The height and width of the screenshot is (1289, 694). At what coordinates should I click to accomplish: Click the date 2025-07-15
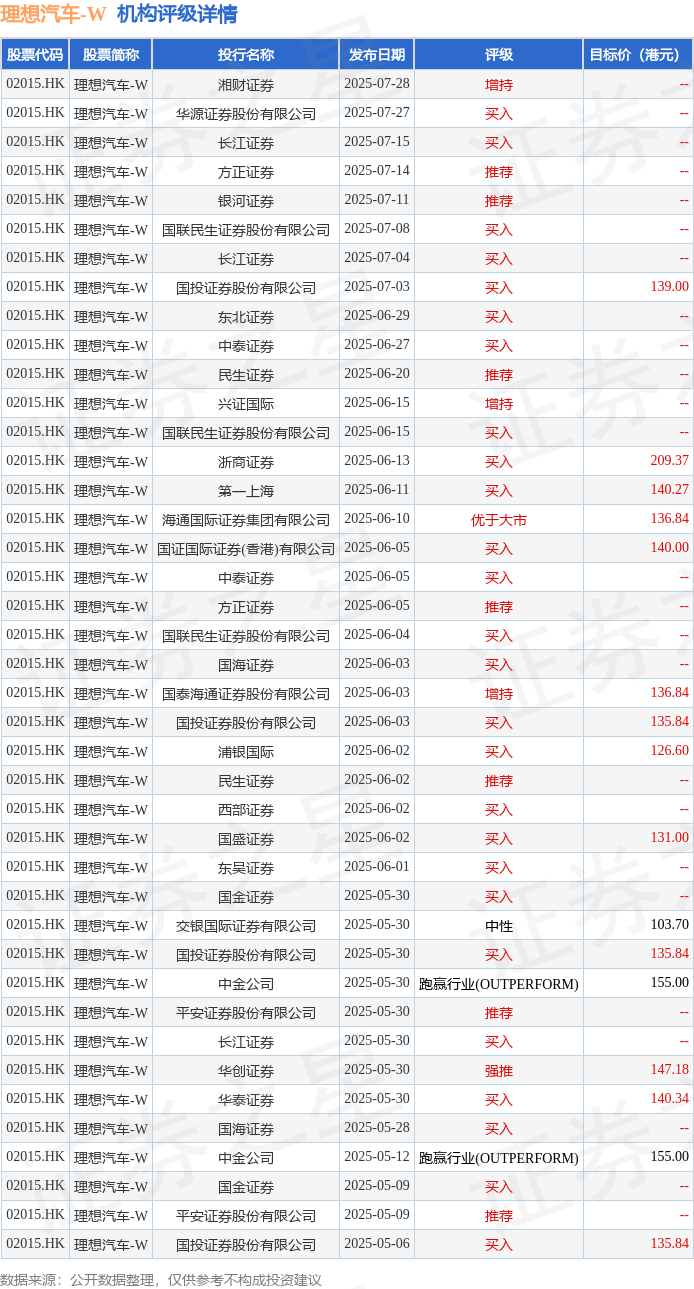pos(377,142)
